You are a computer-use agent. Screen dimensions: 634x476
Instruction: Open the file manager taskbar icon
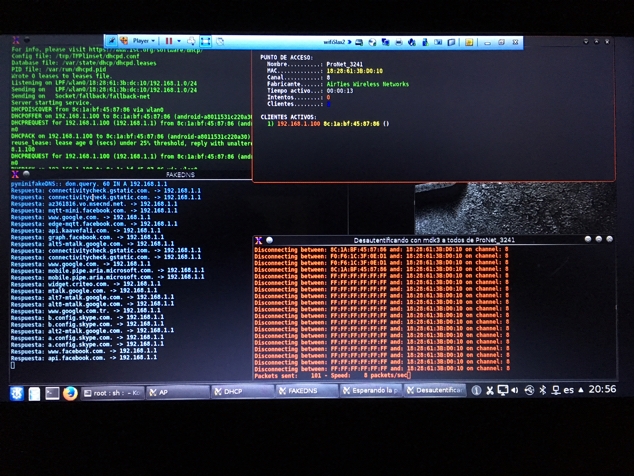[x=35, y=393]
